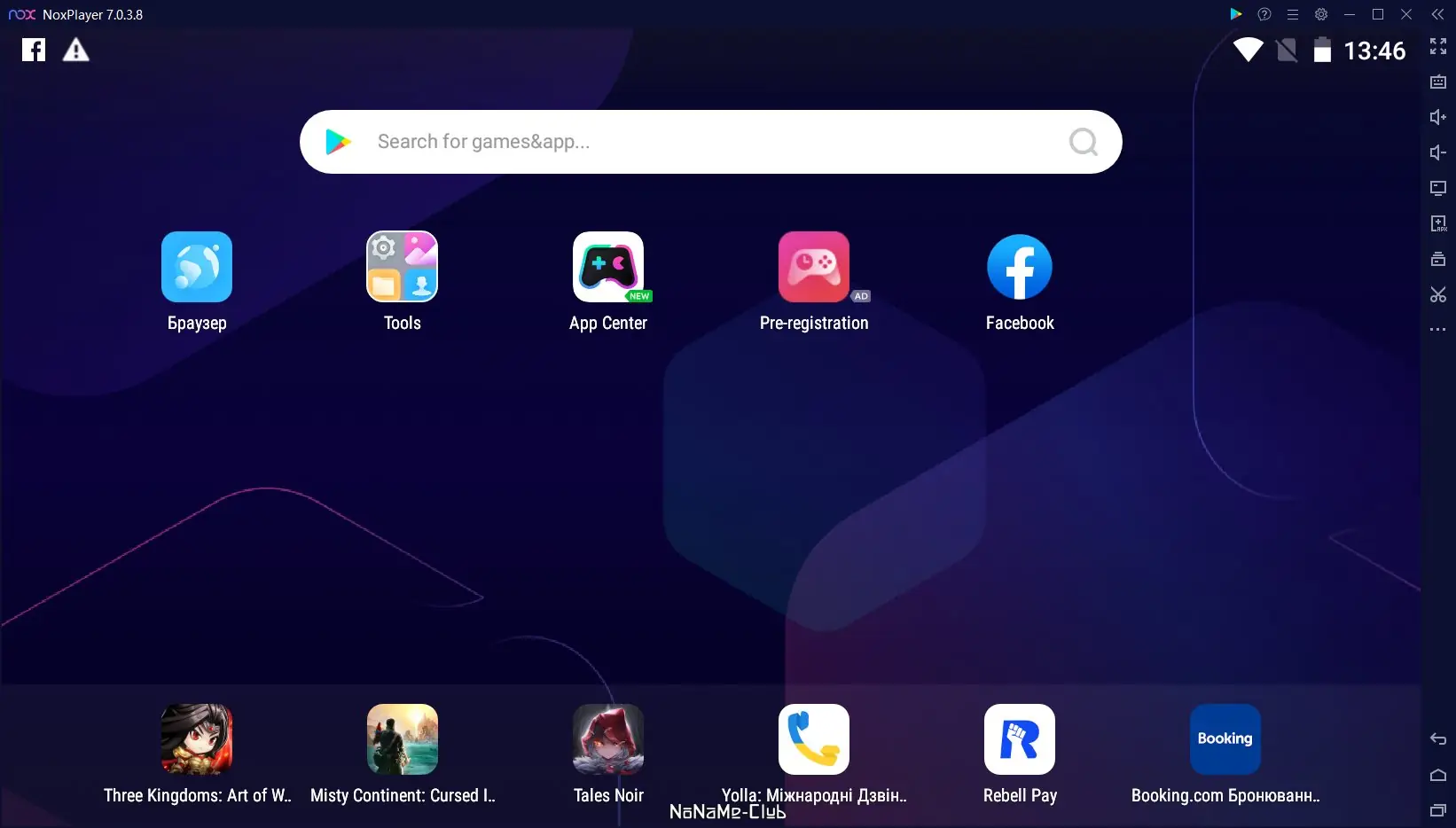Open the Rebell Pay app
The image size is (1456, 828).
1020,739
